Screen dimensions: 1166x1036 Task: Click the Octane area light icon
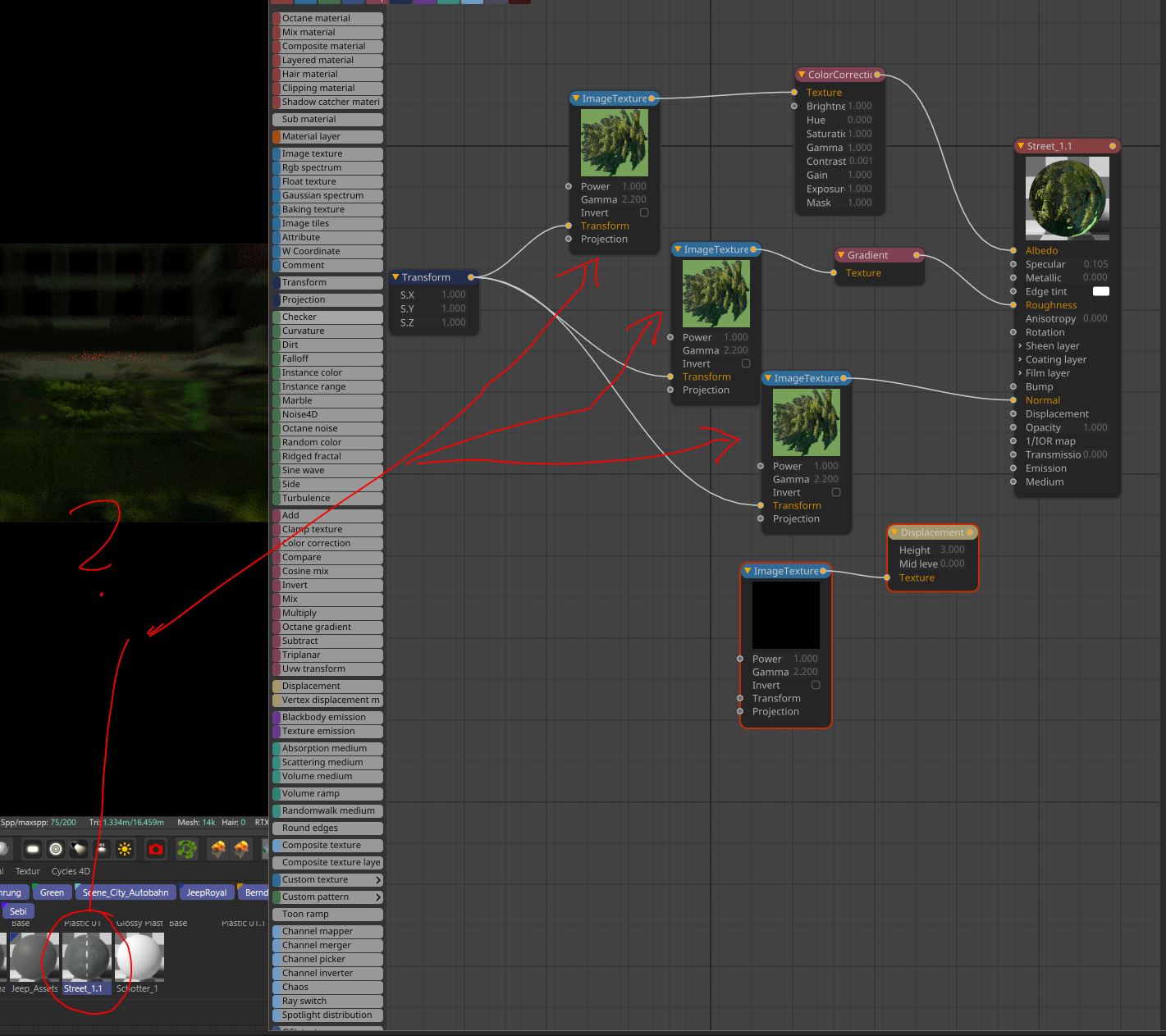[x=32, y=849]
